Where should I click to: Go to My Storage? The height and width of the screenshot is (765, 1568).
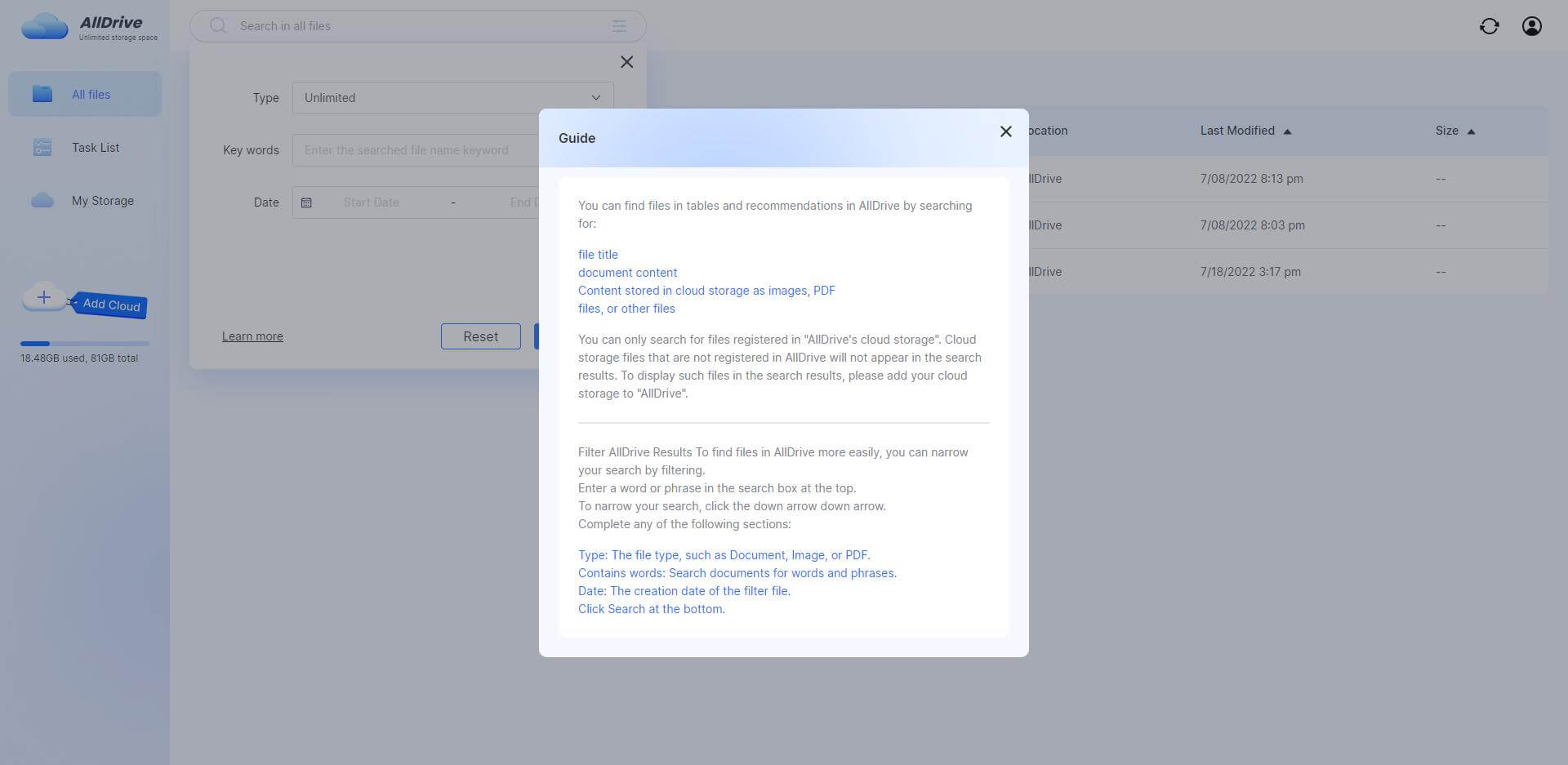pos(85,201)
